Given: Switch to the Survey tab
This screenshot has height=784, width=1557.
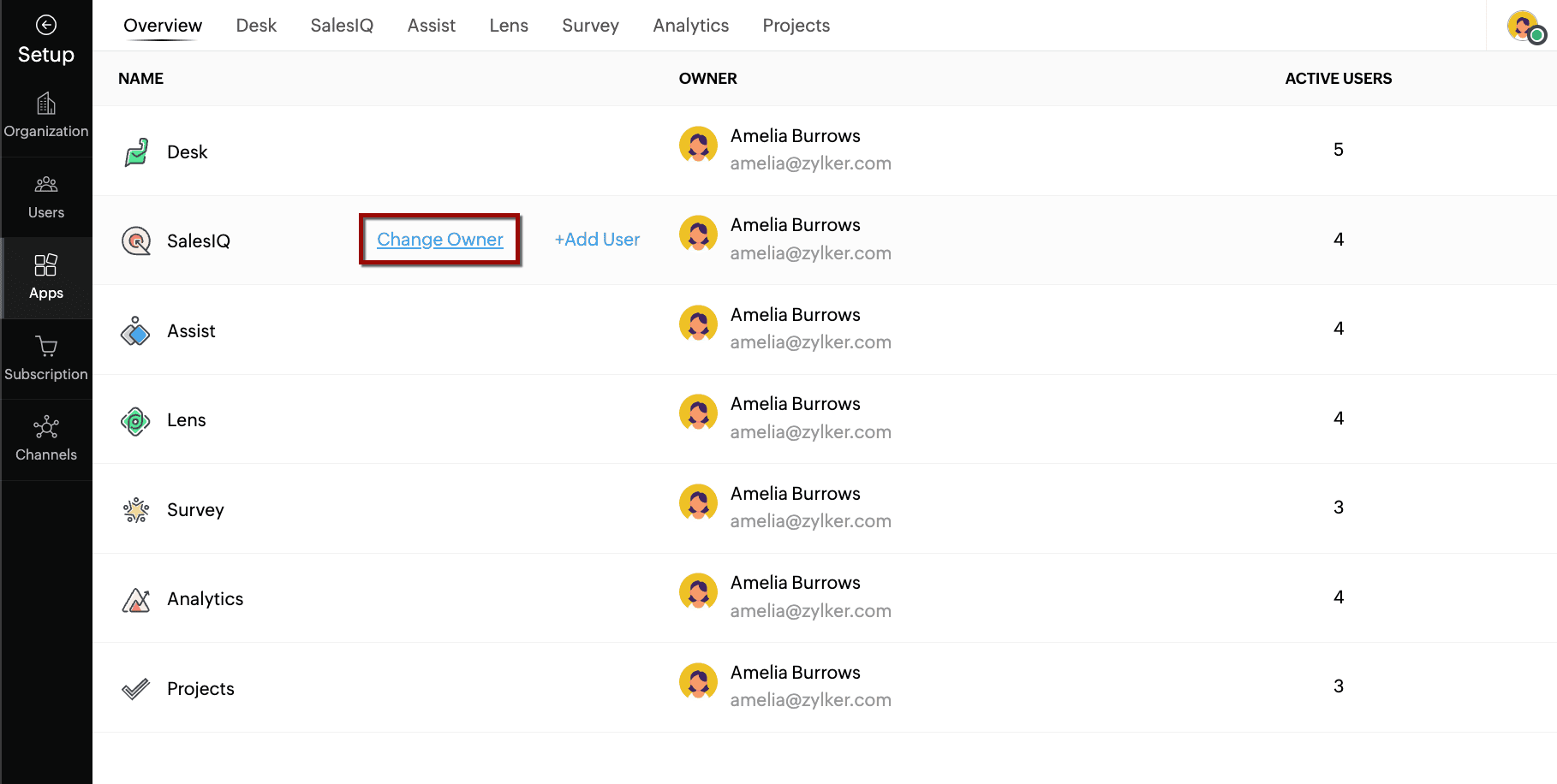Looking at the screenshot, I should [x=590, y=26].
